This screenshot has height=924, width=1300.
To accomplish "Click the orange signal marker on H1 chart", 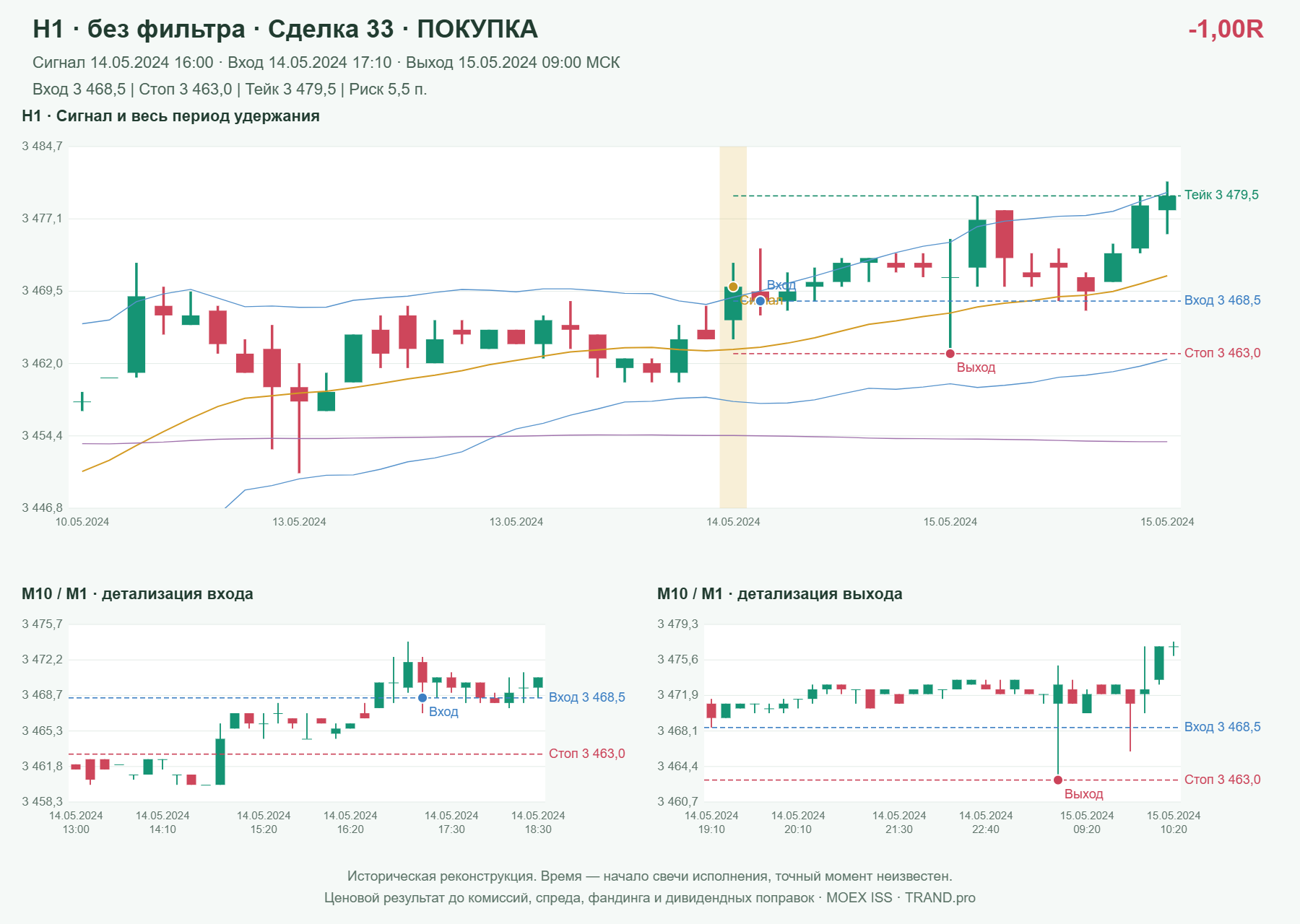I will [x=733, y=287].
